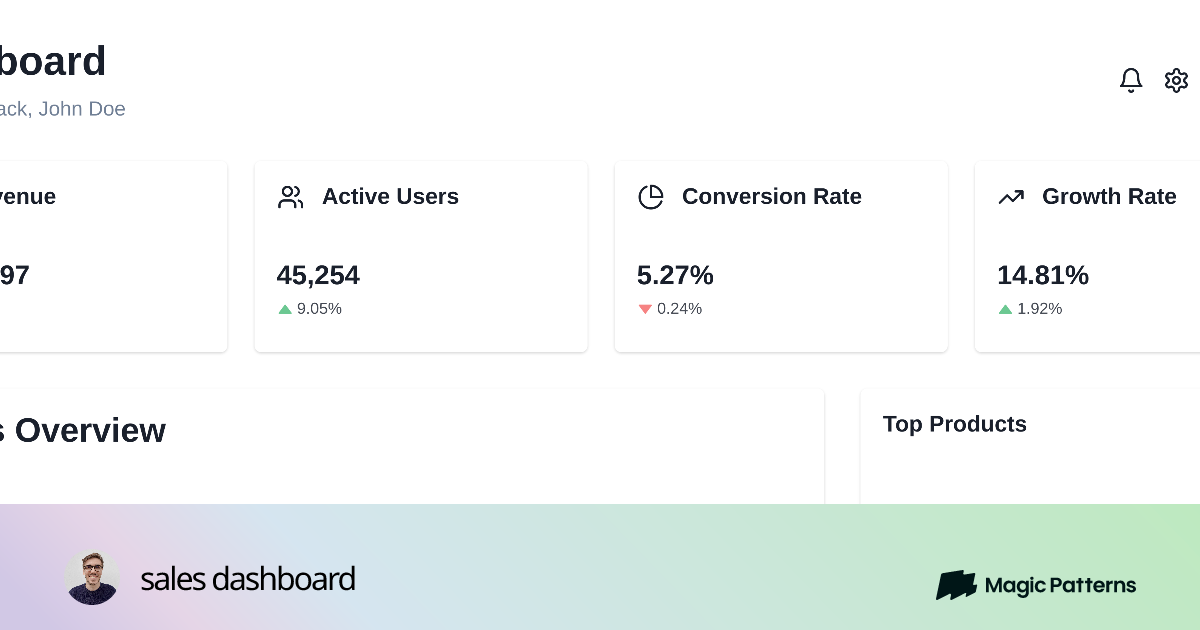Open the Top Products panel header

(x=955, y=424)
